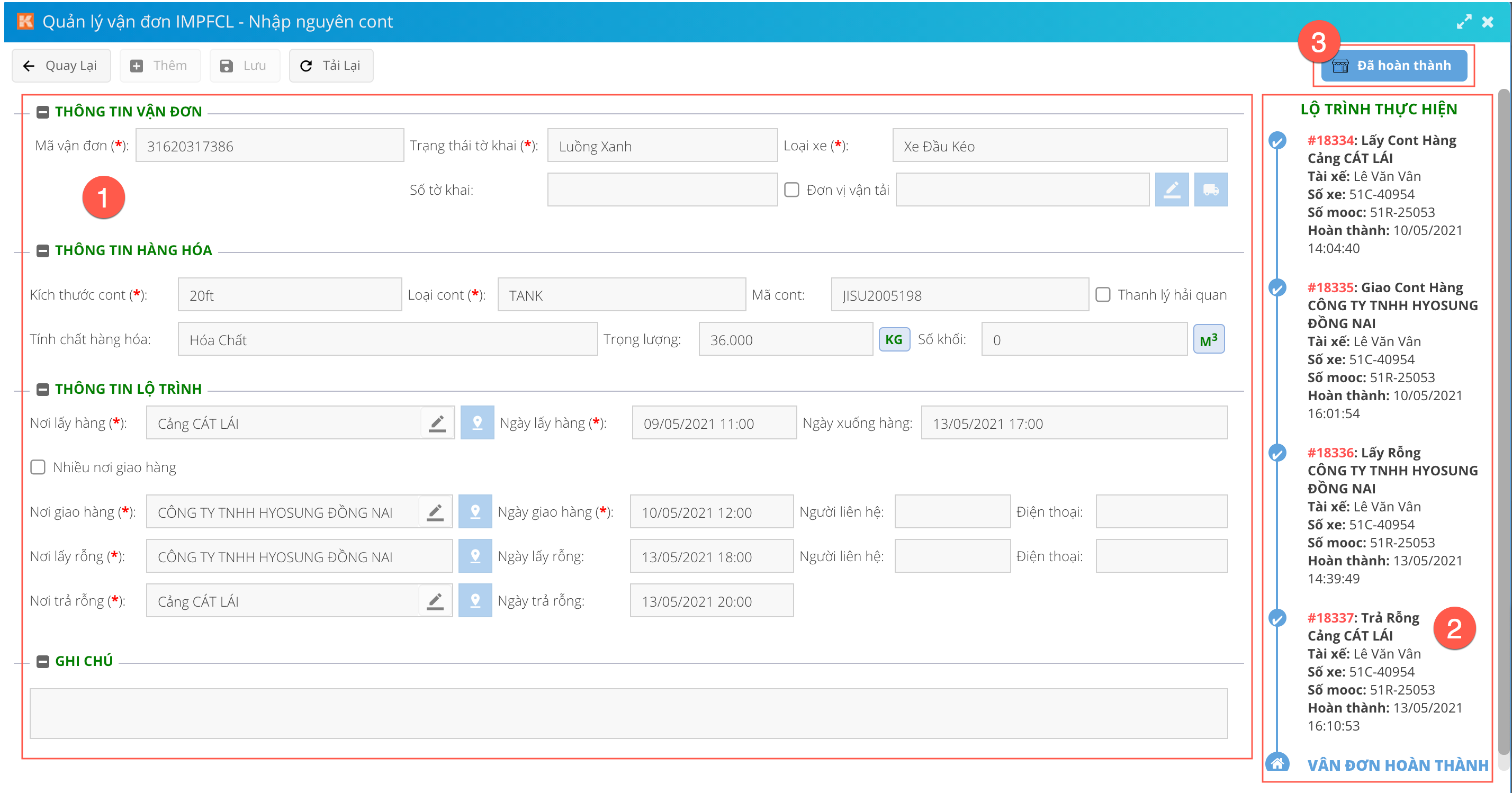Click edit pencil in Nơi giao hàng field
Viewport: 1512px width, 793px height.
(x=435, y=512)
